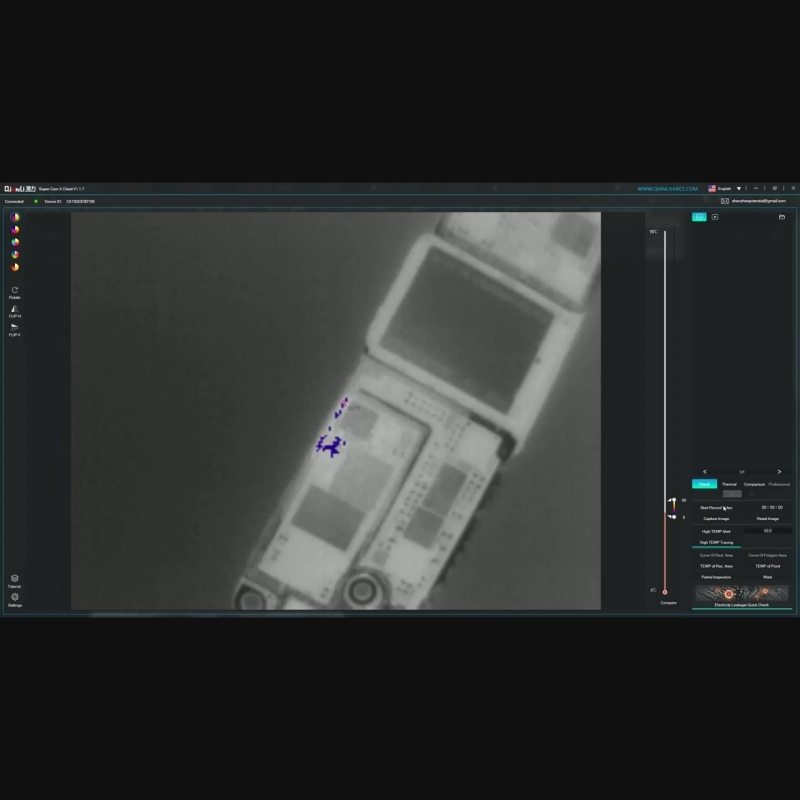Go to previous gallery page arrow
Image resolution: width=800 pixels, height=800 pixels.
(x=705, y=472)
